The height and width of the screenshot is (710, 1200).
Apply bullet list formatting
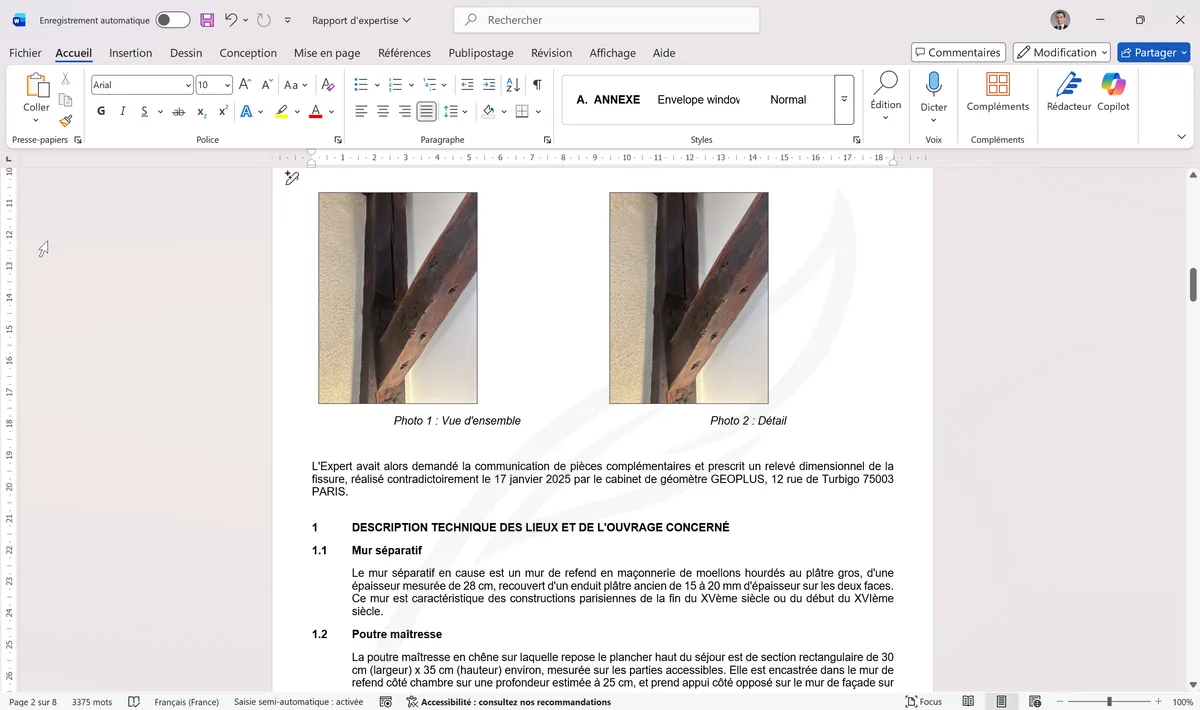point(359,85)
